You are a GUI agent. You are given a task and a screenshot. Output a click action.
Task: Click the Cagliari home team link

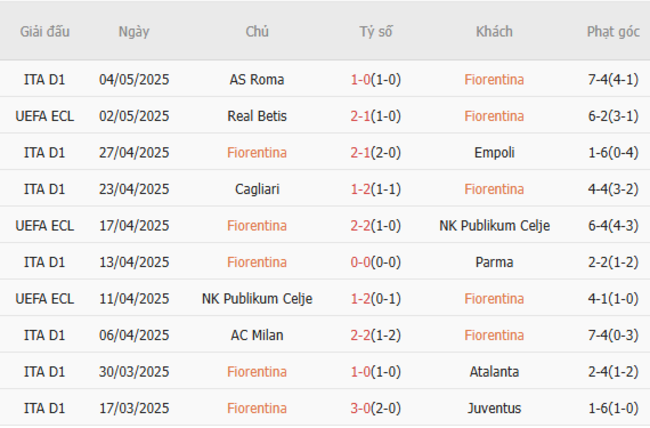[257, 189]
